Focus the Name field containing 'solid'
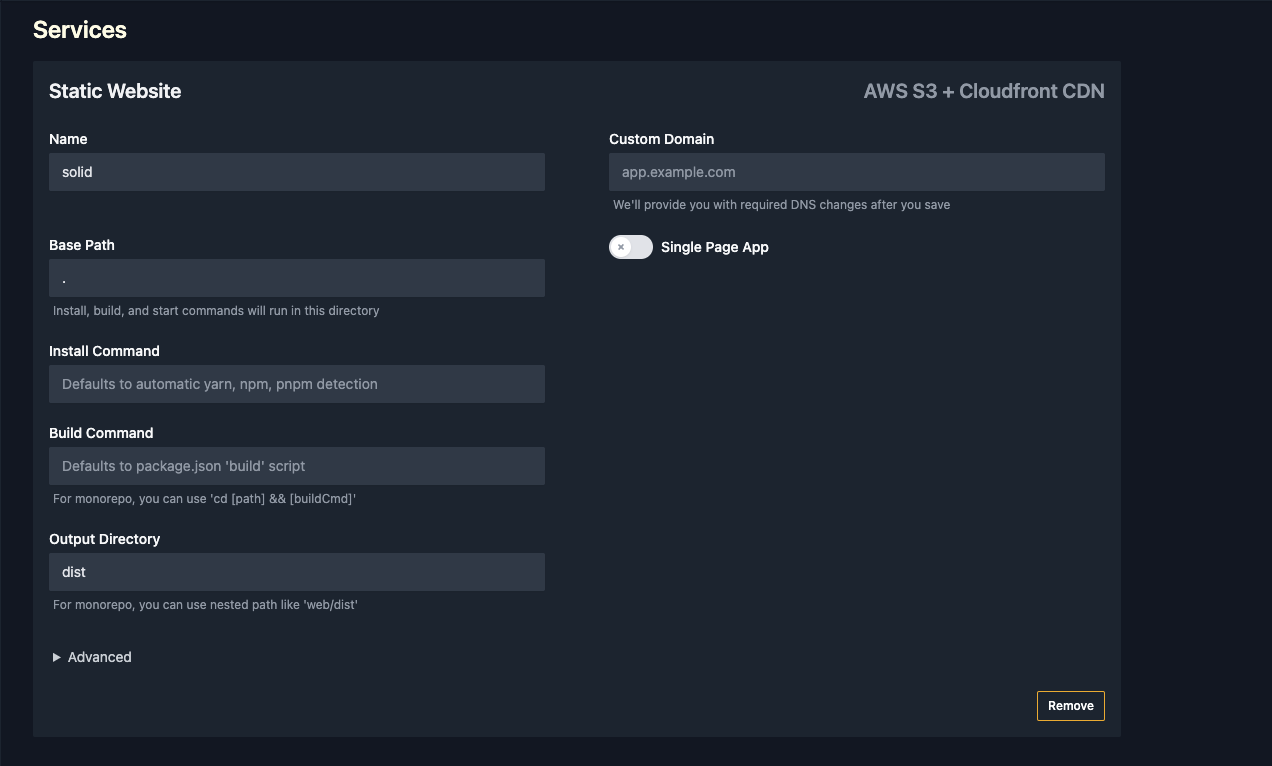The image size is (1272, 766). pyautogui.click(x=296, y=172)
